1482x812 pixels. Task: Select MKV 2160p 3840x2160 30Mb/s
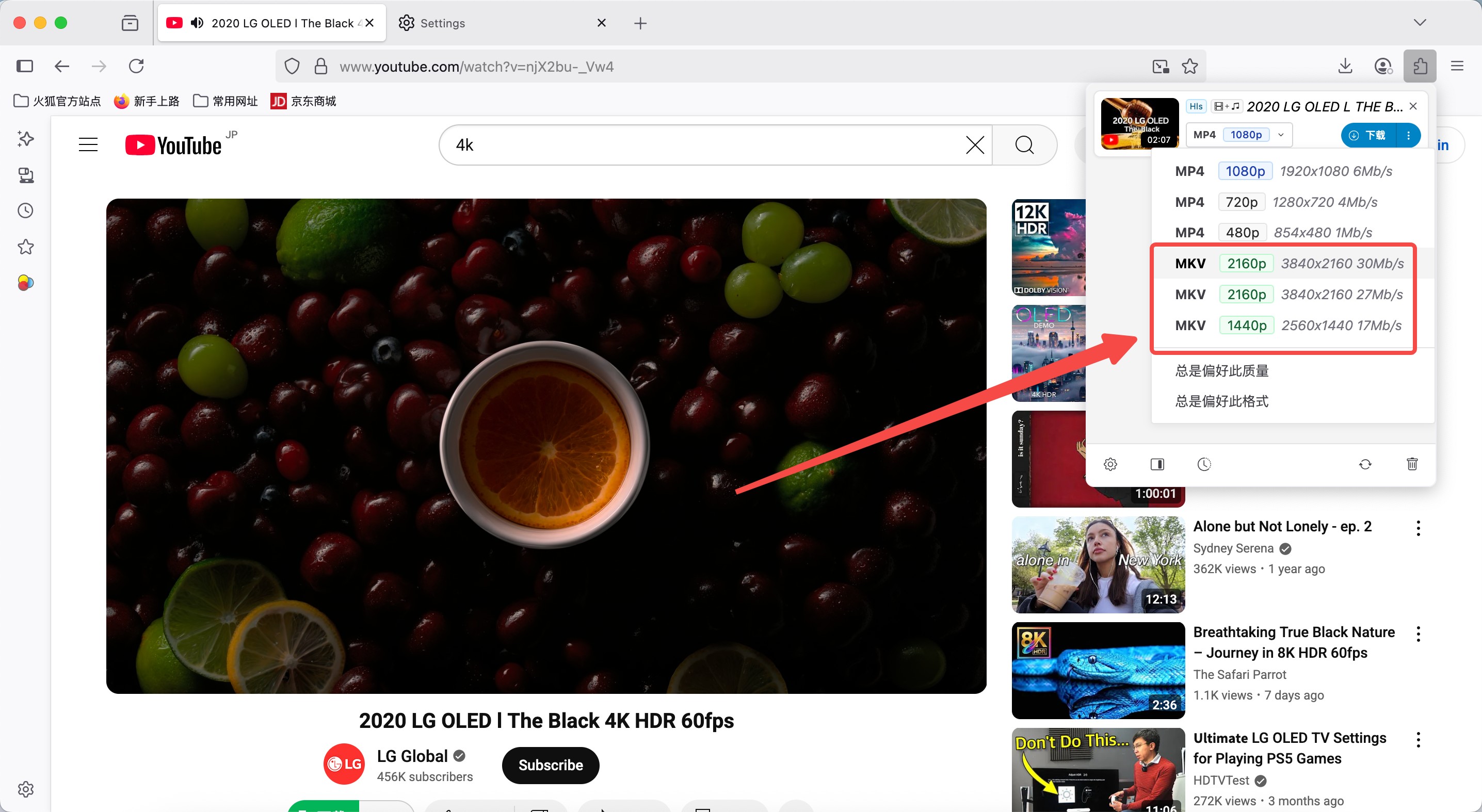coord(1292,264)
